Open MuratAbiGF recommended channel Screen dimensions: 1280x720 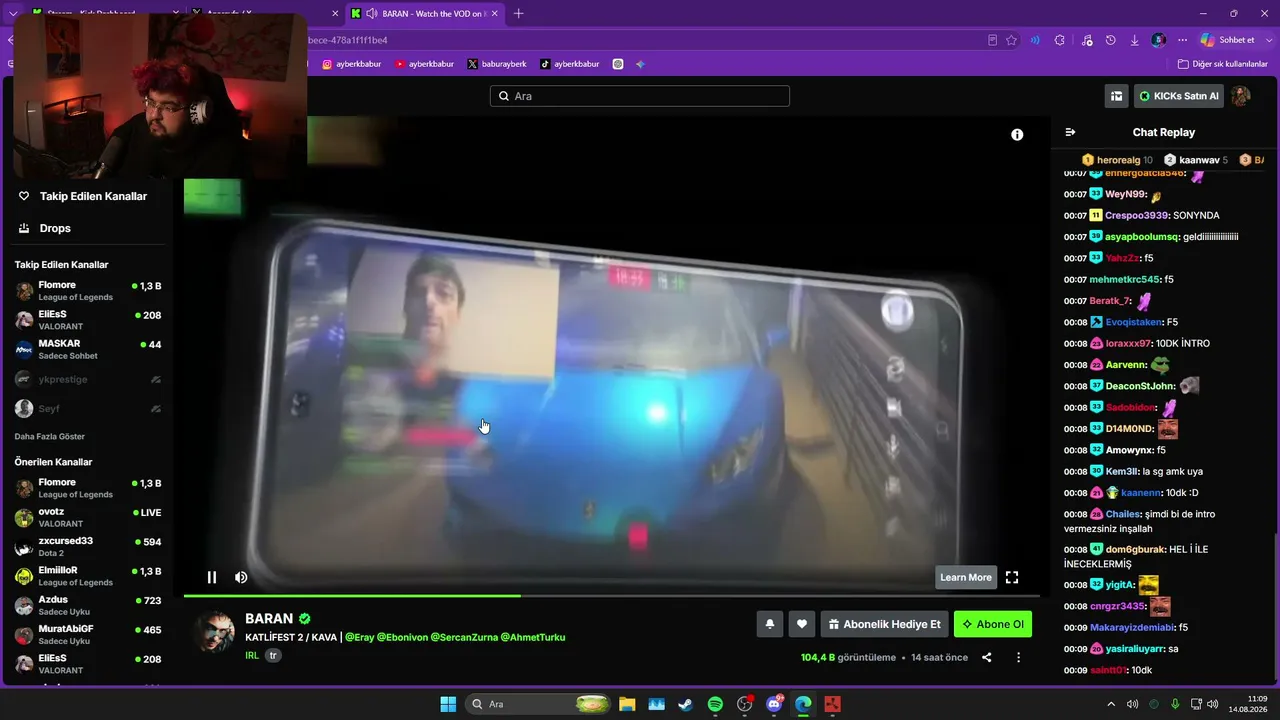[x=88, y=635]
